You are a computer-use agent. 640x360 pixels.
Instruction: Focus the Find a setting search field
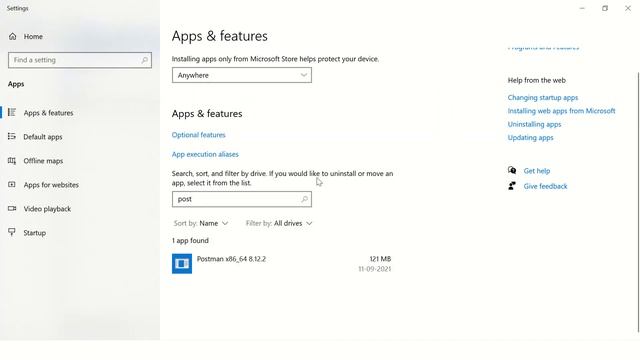[80, 60]
